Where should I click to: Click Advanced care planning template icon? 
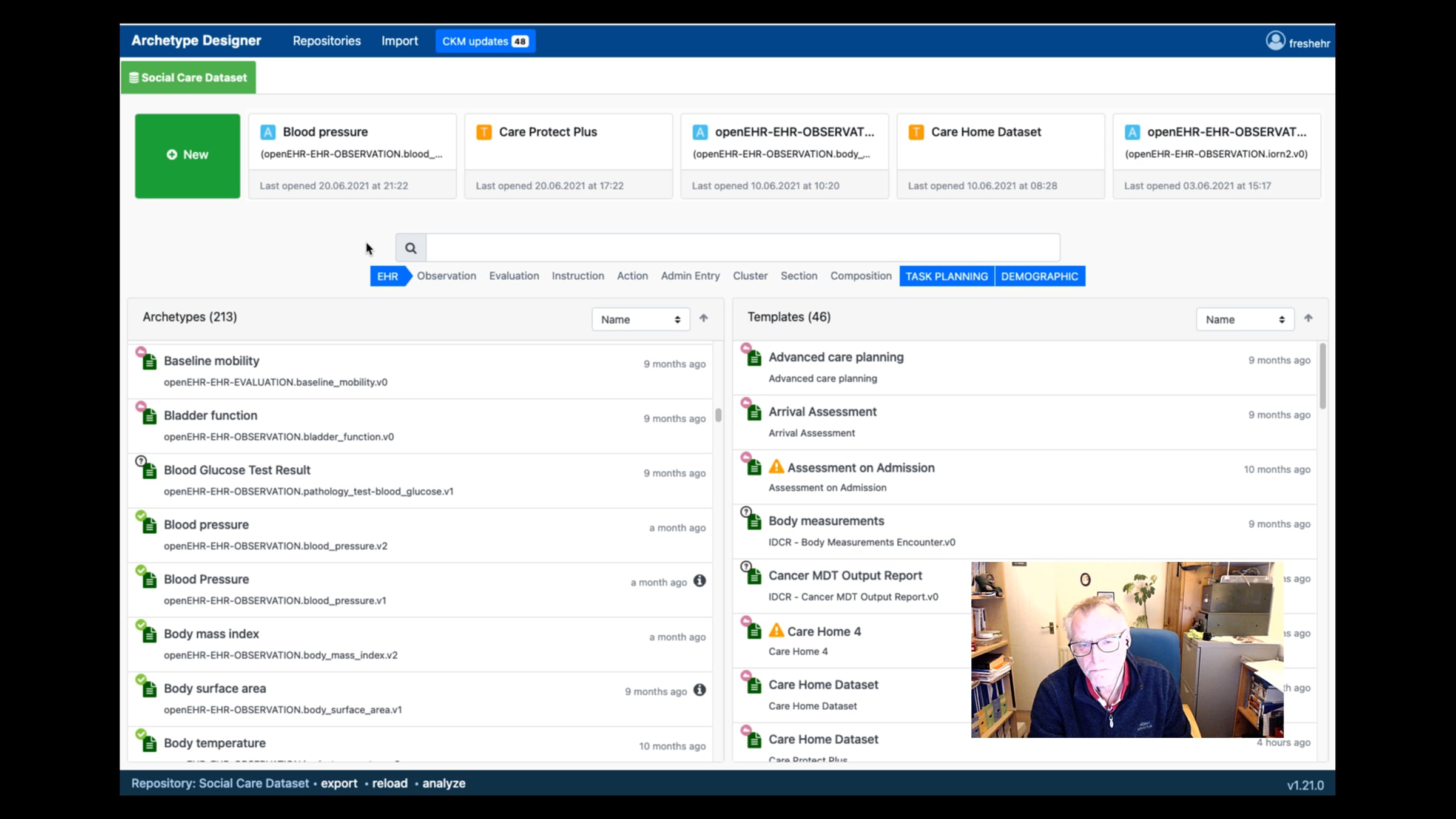[x=754, y=358]
